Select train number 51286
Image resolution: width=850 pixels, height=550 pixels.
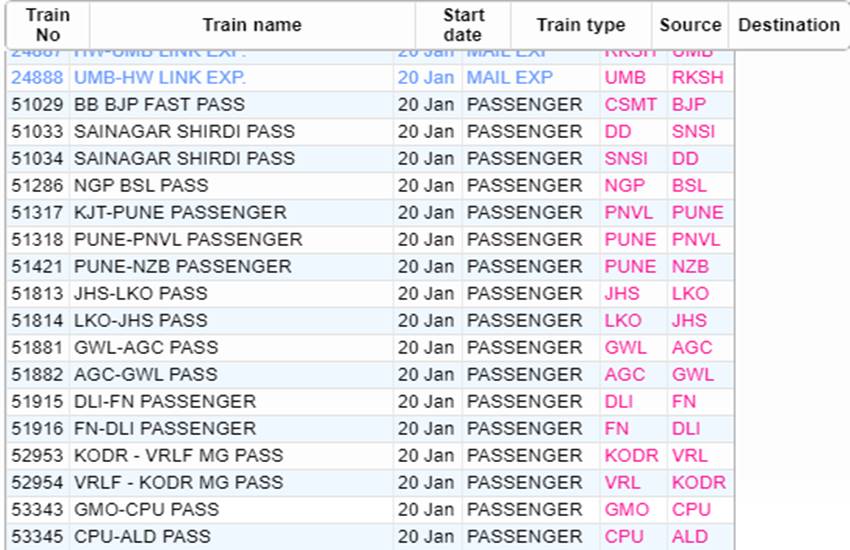point(38,185)
